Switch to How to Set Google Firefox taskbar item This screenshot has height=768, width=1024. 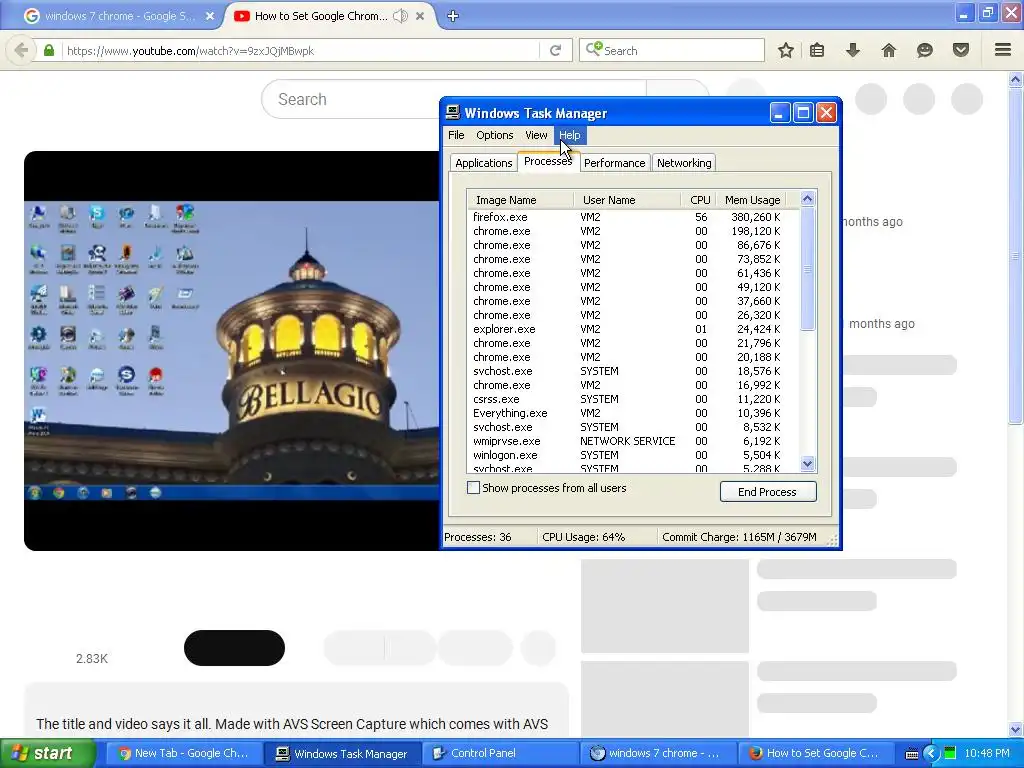coord(815,753)
